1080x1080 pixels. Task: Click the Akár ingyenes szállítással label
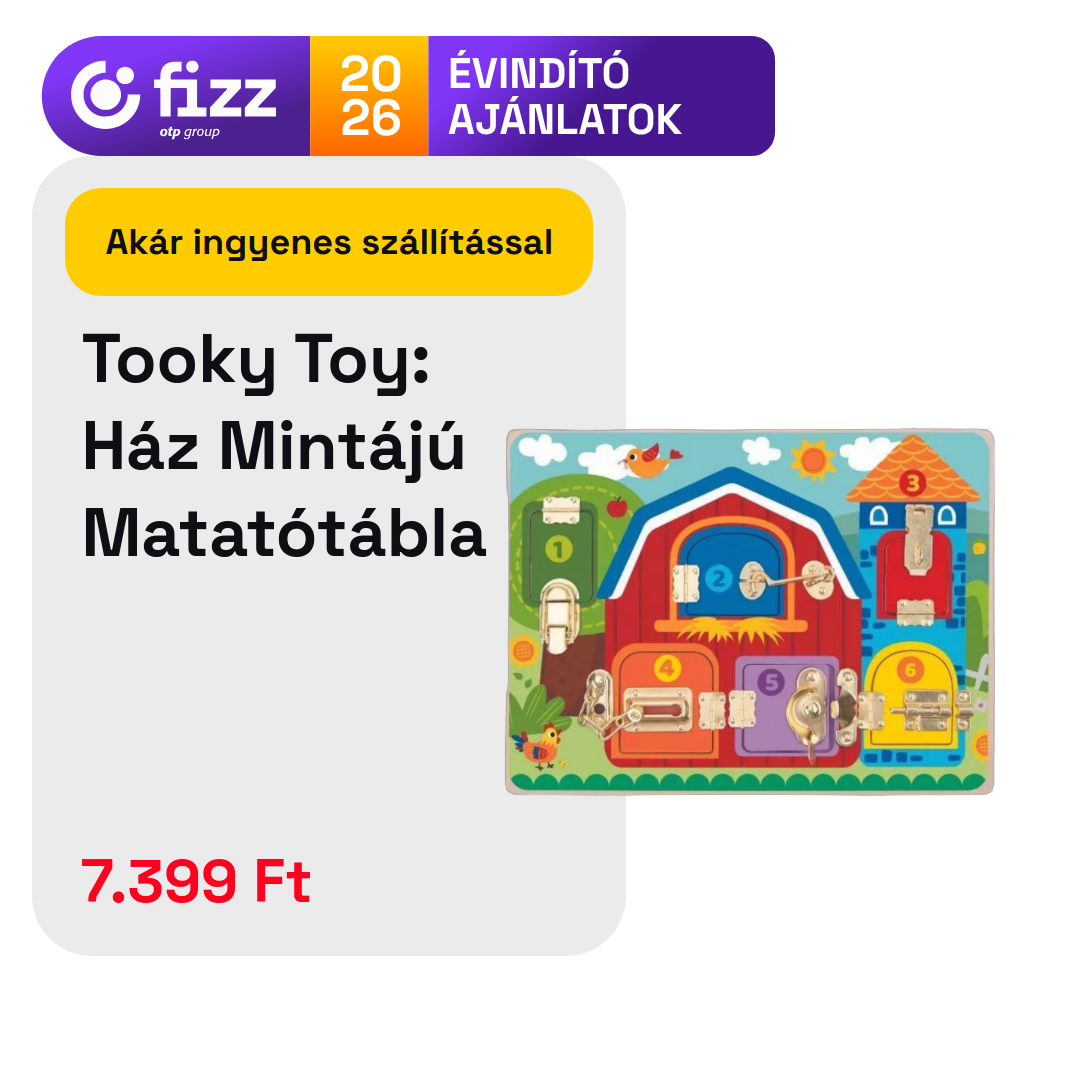329,242
